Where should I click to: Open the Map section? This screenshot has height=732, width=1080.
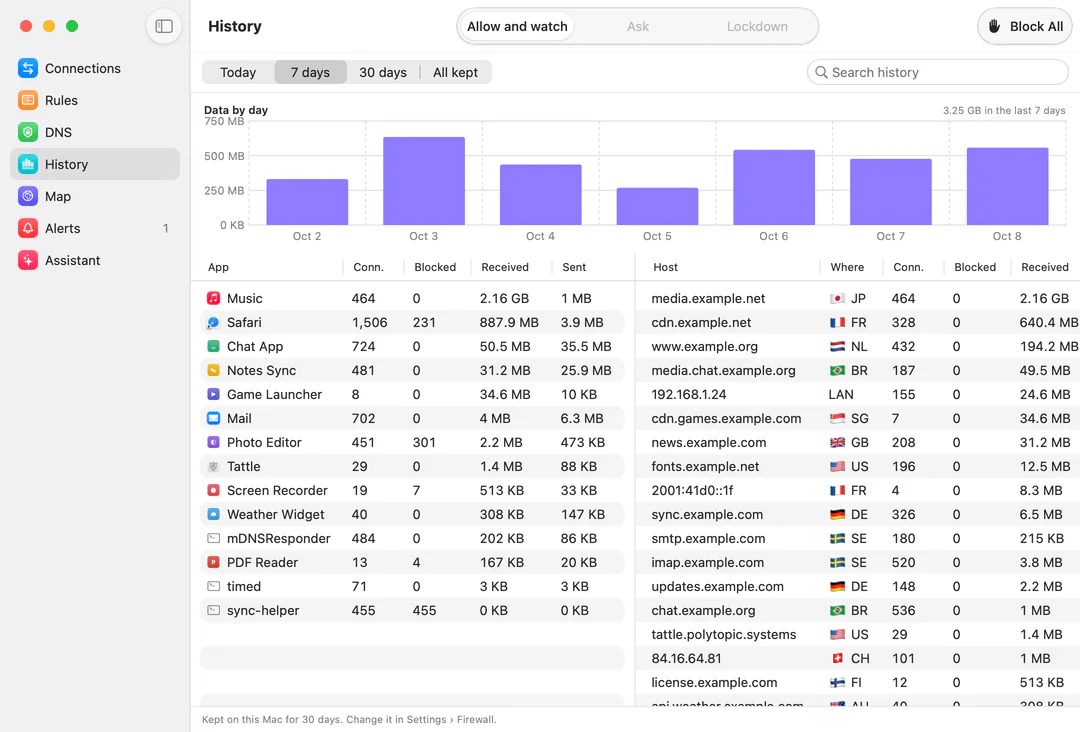tap(95, 196)
